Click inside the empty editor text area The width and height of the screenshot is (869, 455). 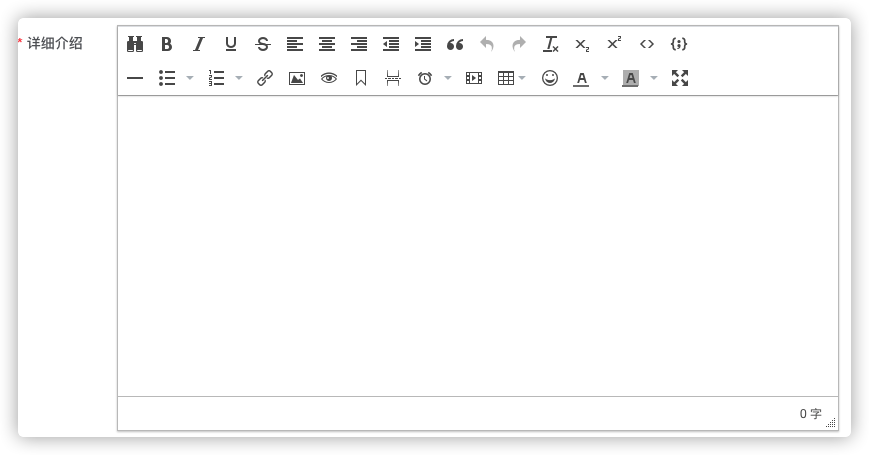477,245
